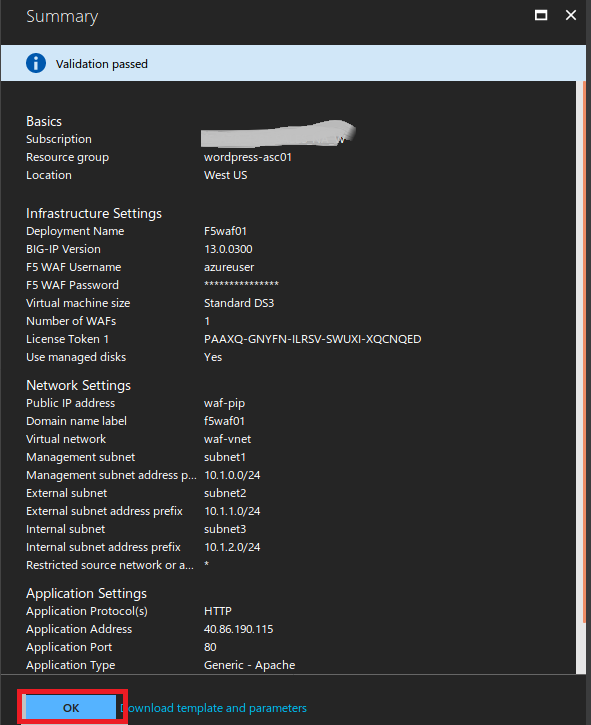Click the Resource group value wordpress-asc01
This screenshot has height=725, width=591.
click(x=248, y=157)
